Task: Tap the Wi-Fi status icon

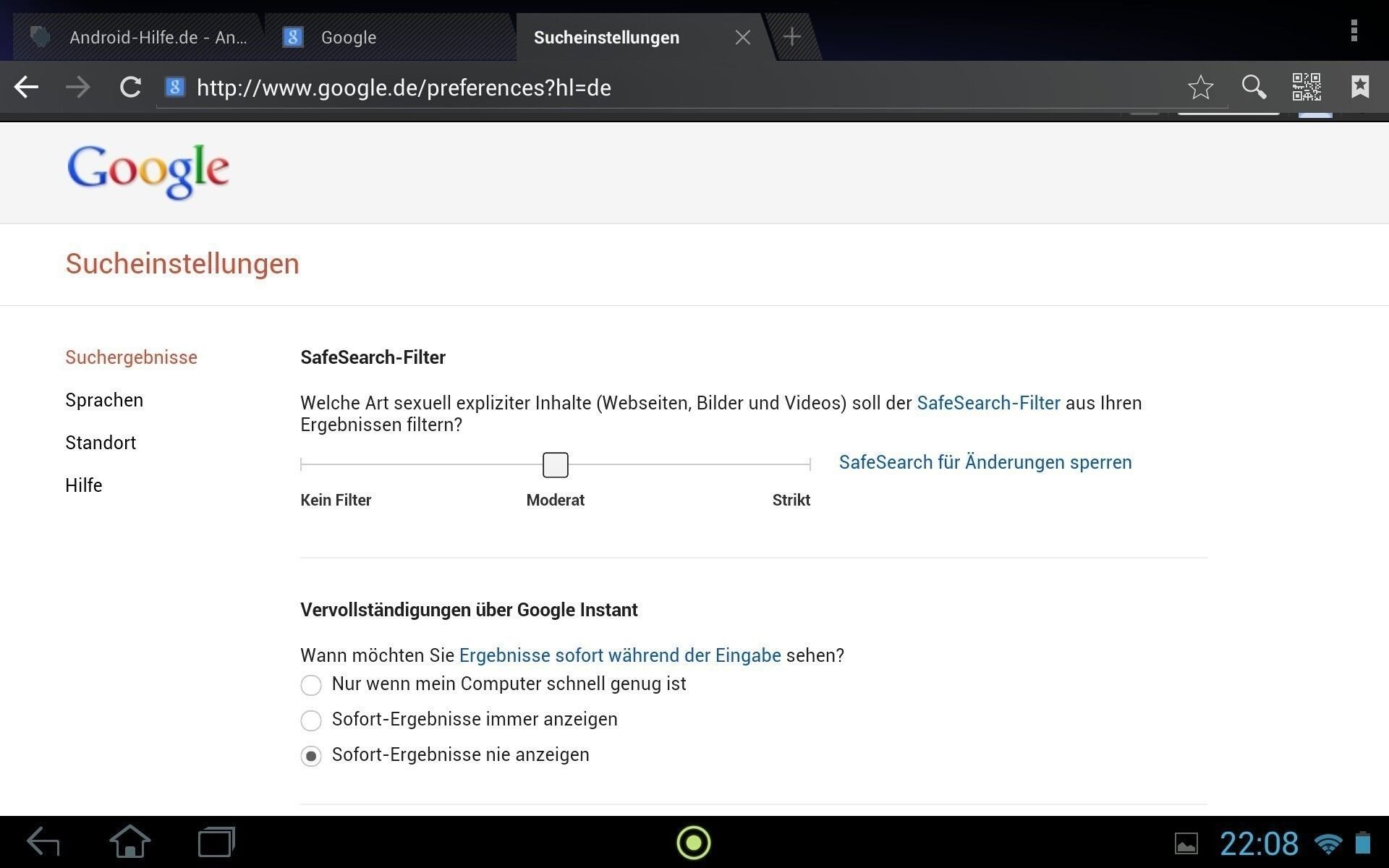Action: (x=1328, y=843)
